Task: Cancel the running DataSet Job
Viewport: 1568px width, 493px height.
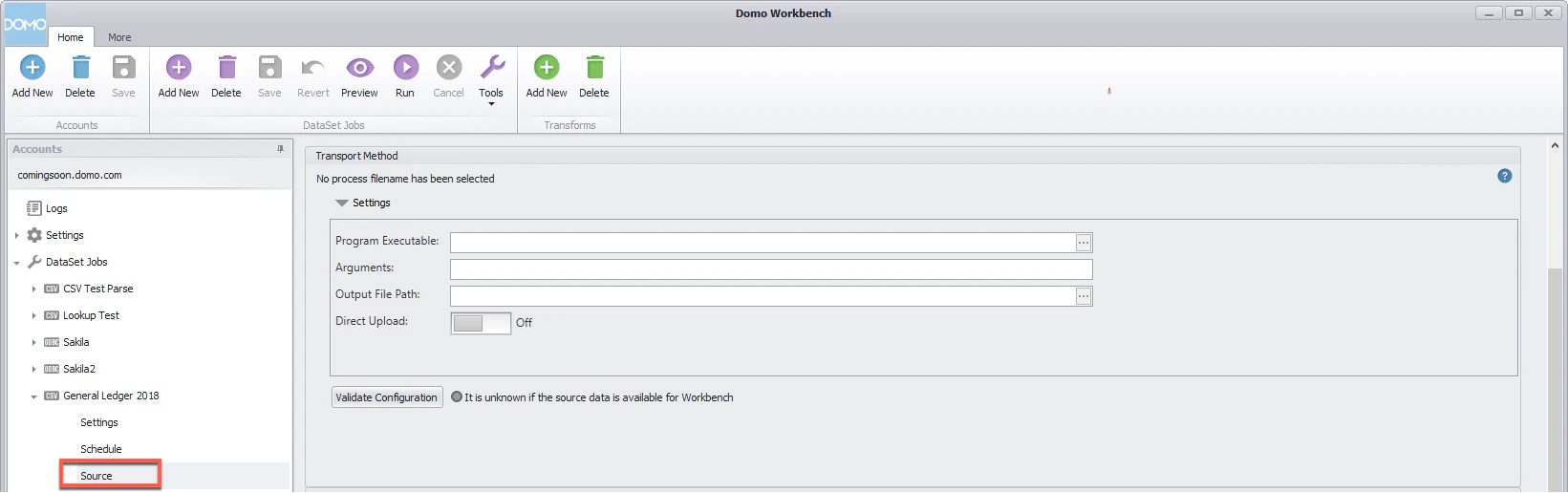Action: (x=448, y=76)
